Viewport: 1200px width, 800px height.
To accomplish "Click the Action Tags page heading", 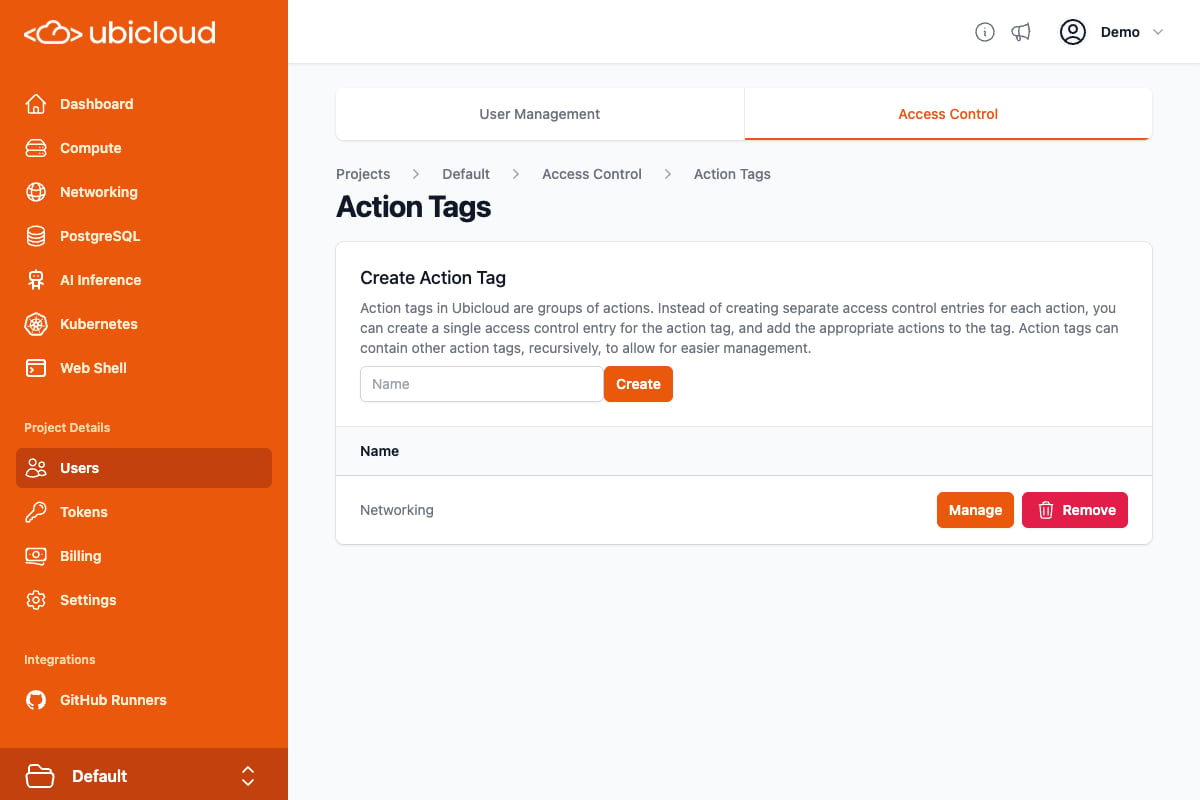I will coord(414,207).
